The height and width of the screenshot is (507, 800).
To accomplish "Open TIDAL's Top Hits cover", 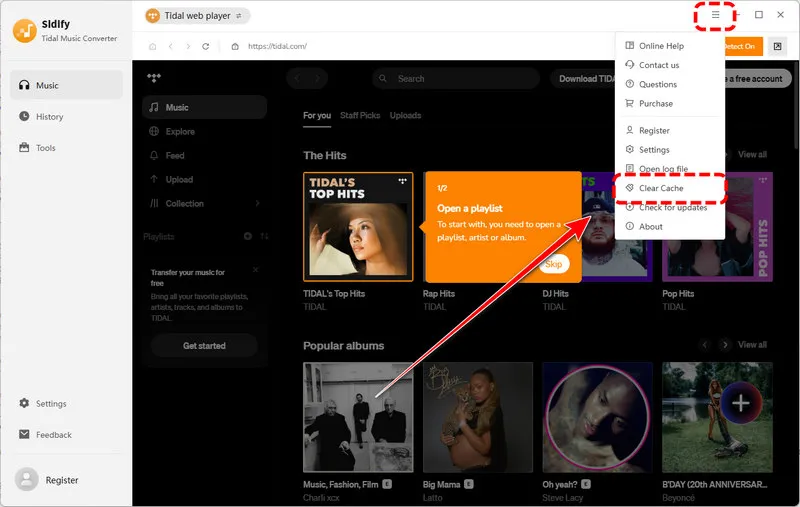I will 358,227.
